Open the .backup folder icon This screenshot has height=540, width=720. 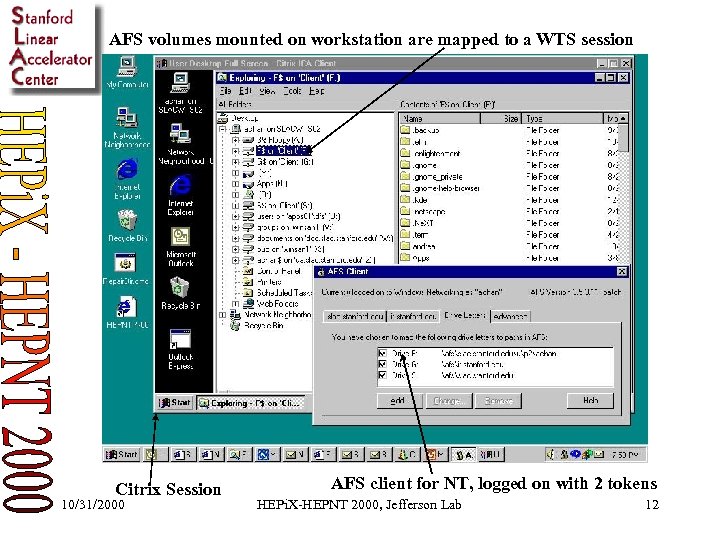405,130
